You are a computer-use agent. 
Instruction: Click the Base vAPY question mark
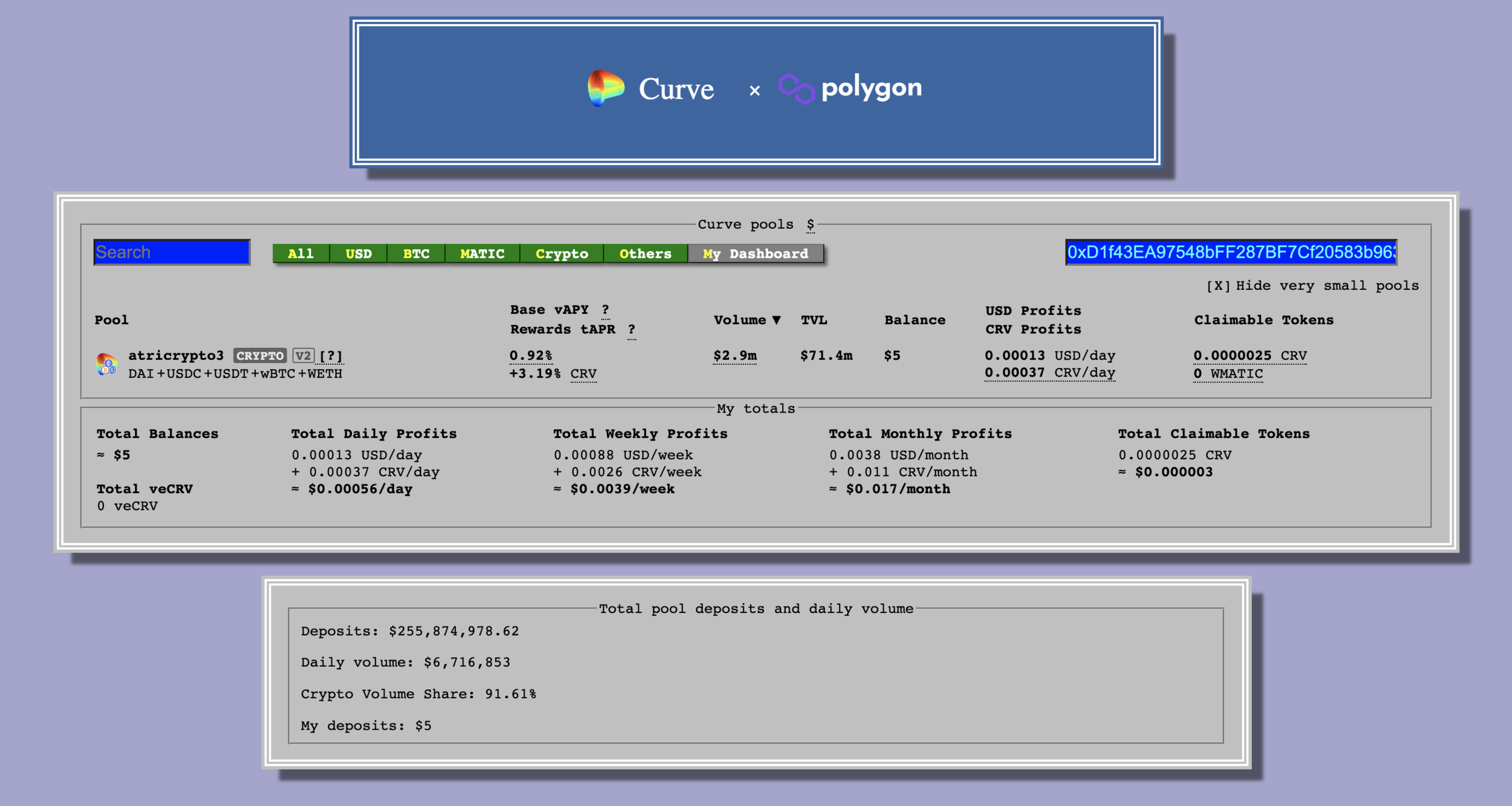605,310
